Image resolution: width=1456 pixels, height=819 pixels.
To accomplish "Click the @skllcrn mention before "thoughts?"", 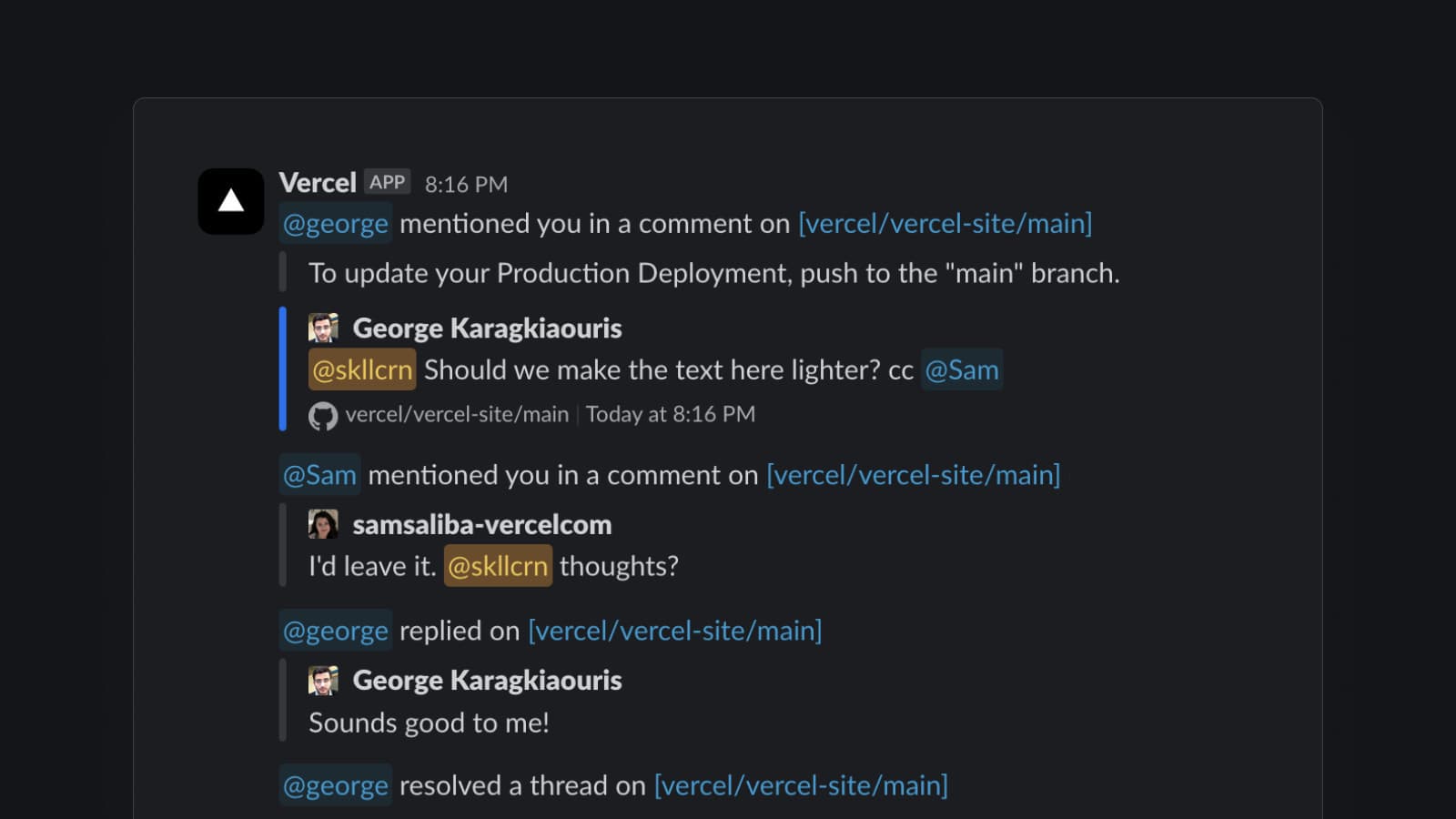I will (x=498, y=566).
